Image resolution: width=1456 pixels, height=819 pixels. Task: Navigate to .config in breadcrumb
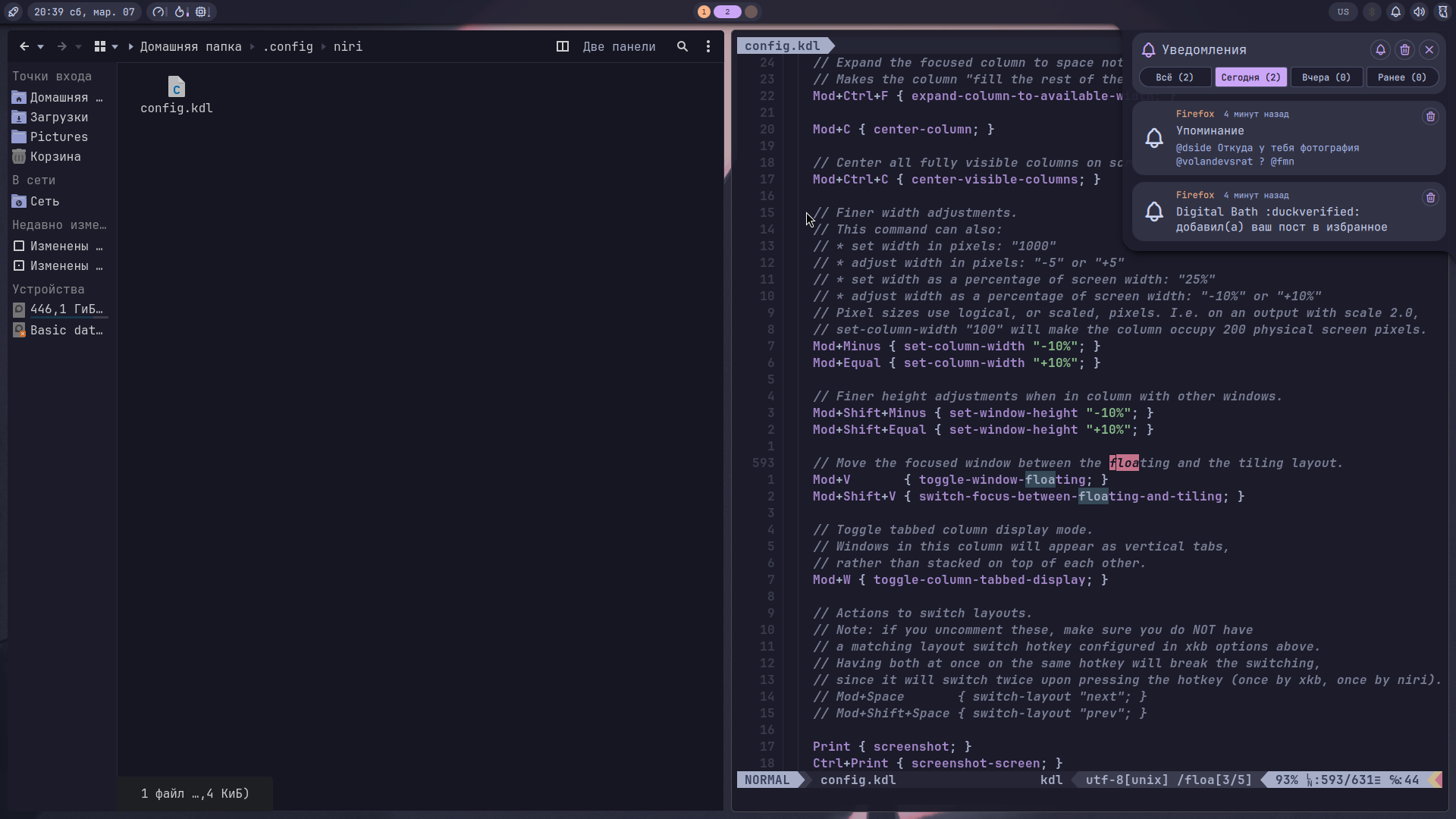click(x=288, y=46)
